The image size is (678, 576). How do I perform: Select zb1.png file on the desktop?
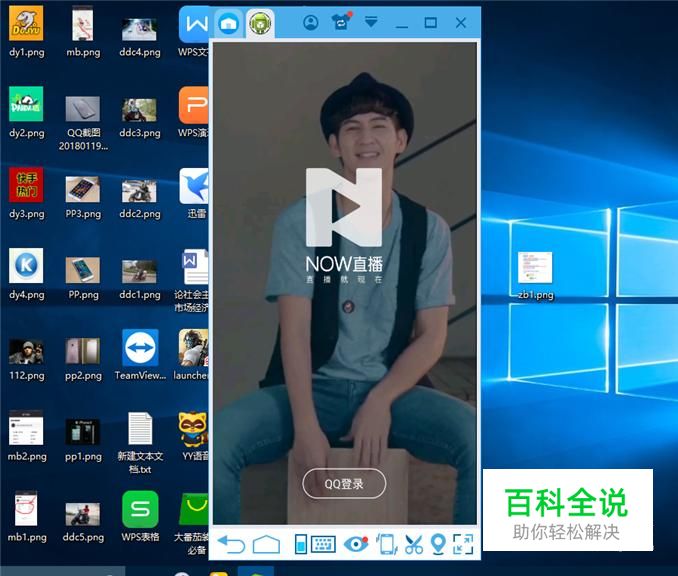click(535, 275)
